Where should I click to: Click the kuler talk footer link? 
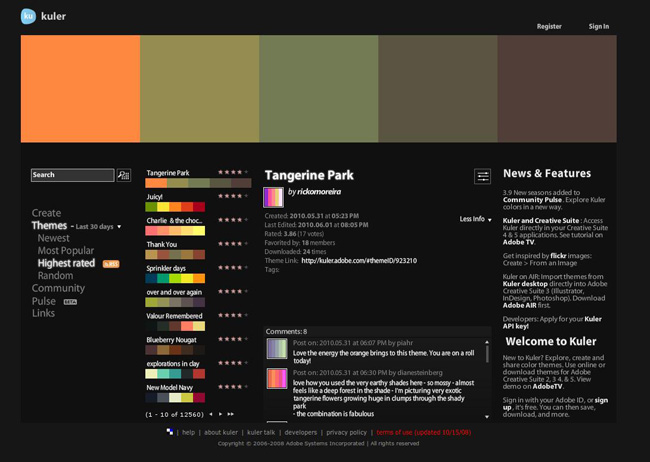click(261, 432)
